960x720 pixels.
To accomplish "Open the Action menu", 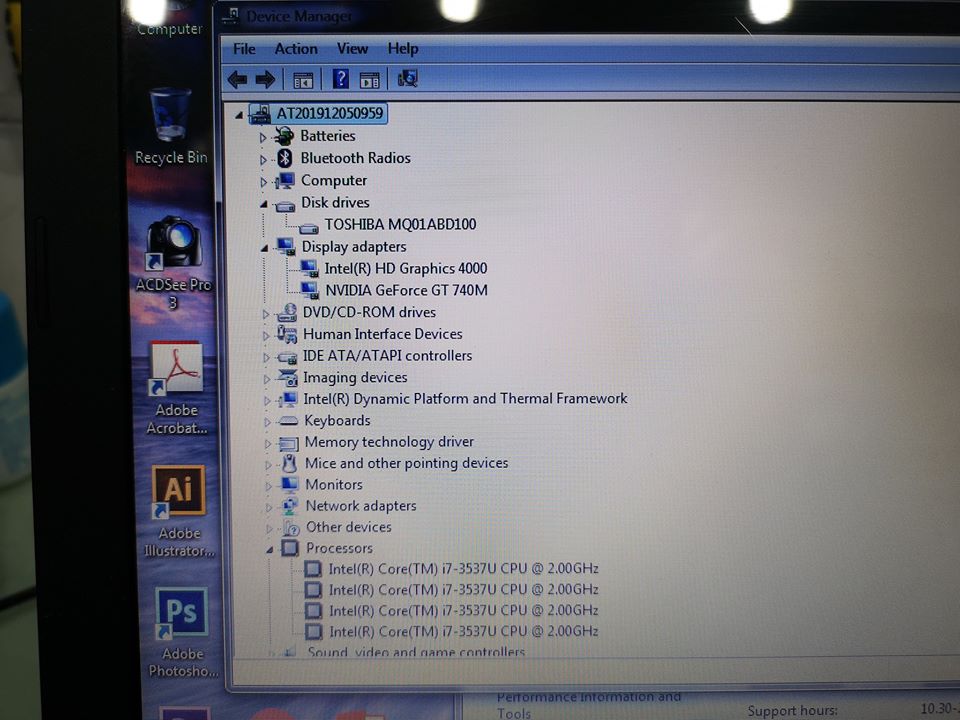I will 295,48.
